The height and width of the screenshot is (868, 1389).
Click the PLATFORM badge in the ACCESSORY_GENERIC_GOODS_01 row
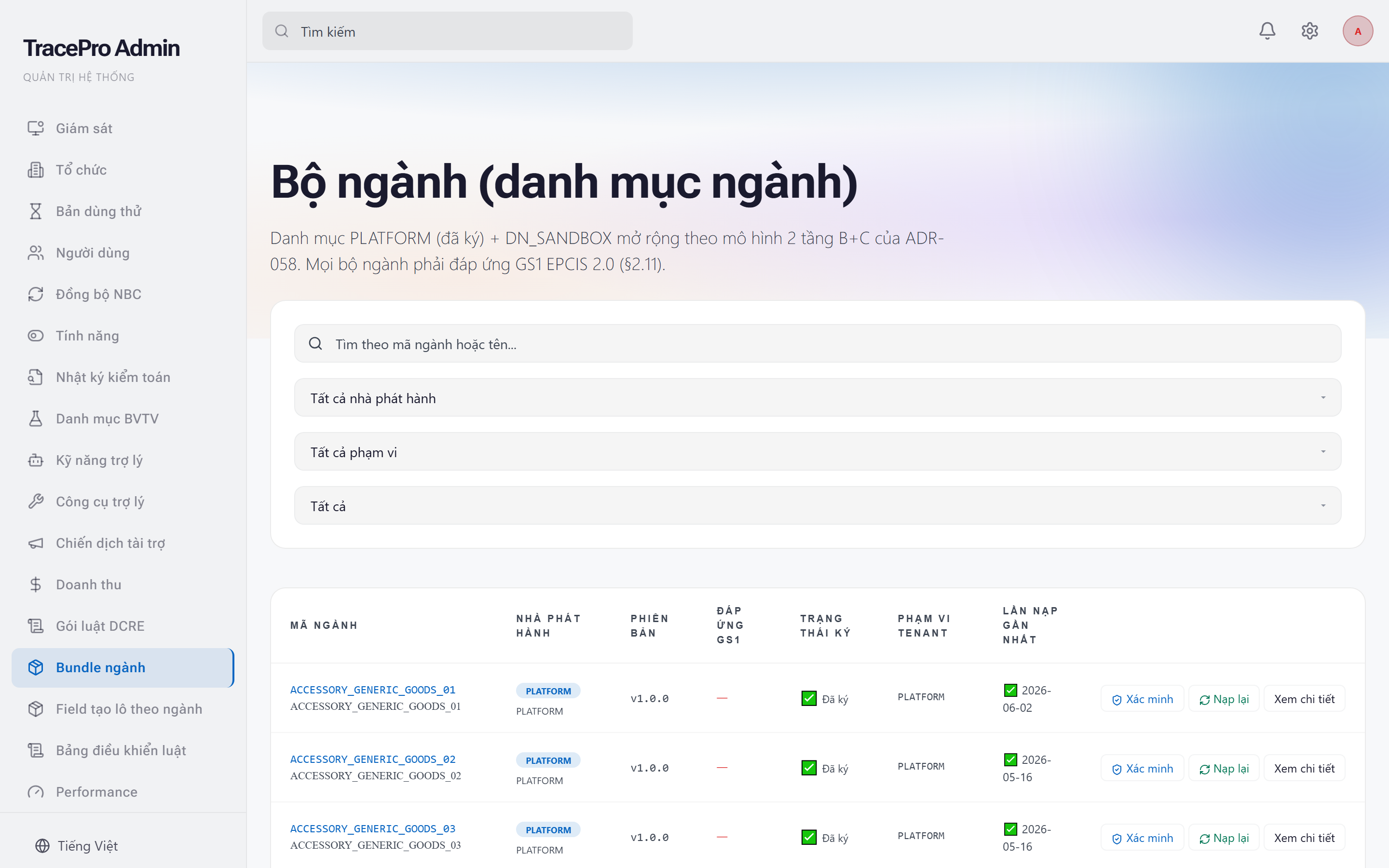[548, 691]
